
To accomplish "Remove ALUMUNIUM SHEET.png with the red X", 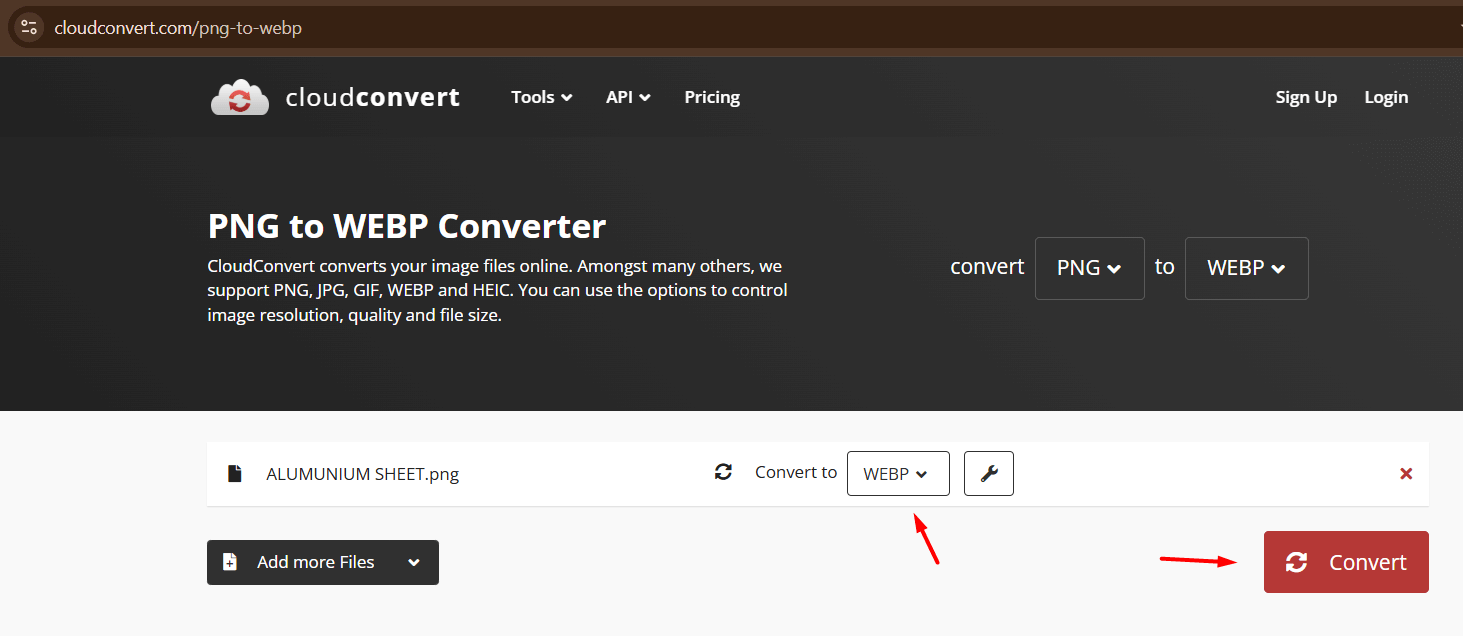I will pos(1406,474).
